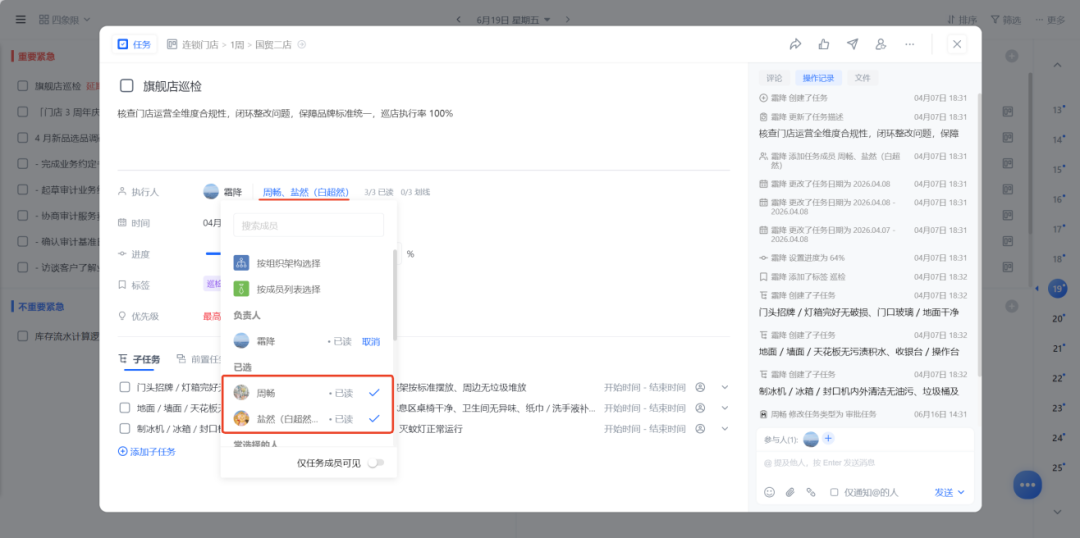Image resolution: width=1080 pixels, height=538 pixels.
Task: Open the 6月19日 星期五 date dropdown
Action: point(513,19)
